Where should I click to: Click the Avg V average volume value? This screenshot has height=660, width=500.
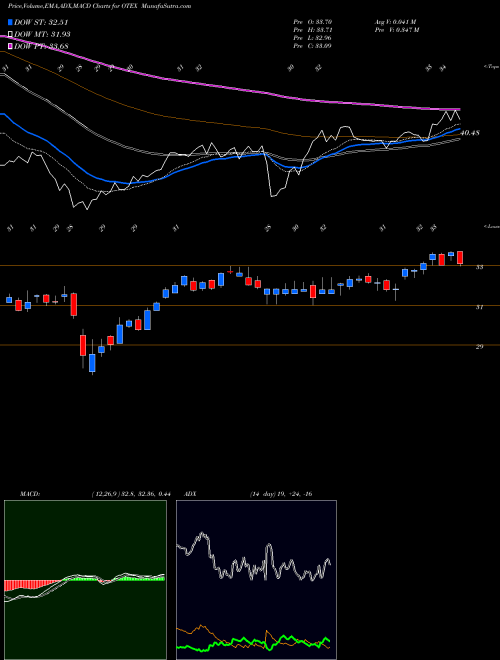(395, 22)
